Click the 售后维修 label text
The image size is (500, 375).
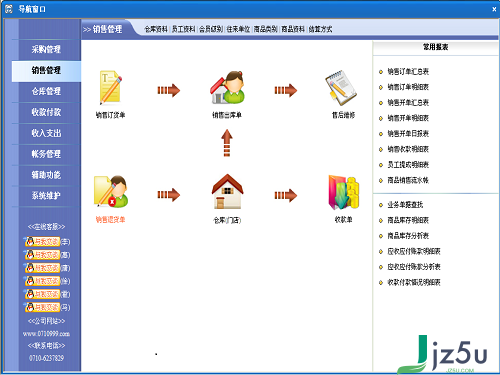coord(343,115)
